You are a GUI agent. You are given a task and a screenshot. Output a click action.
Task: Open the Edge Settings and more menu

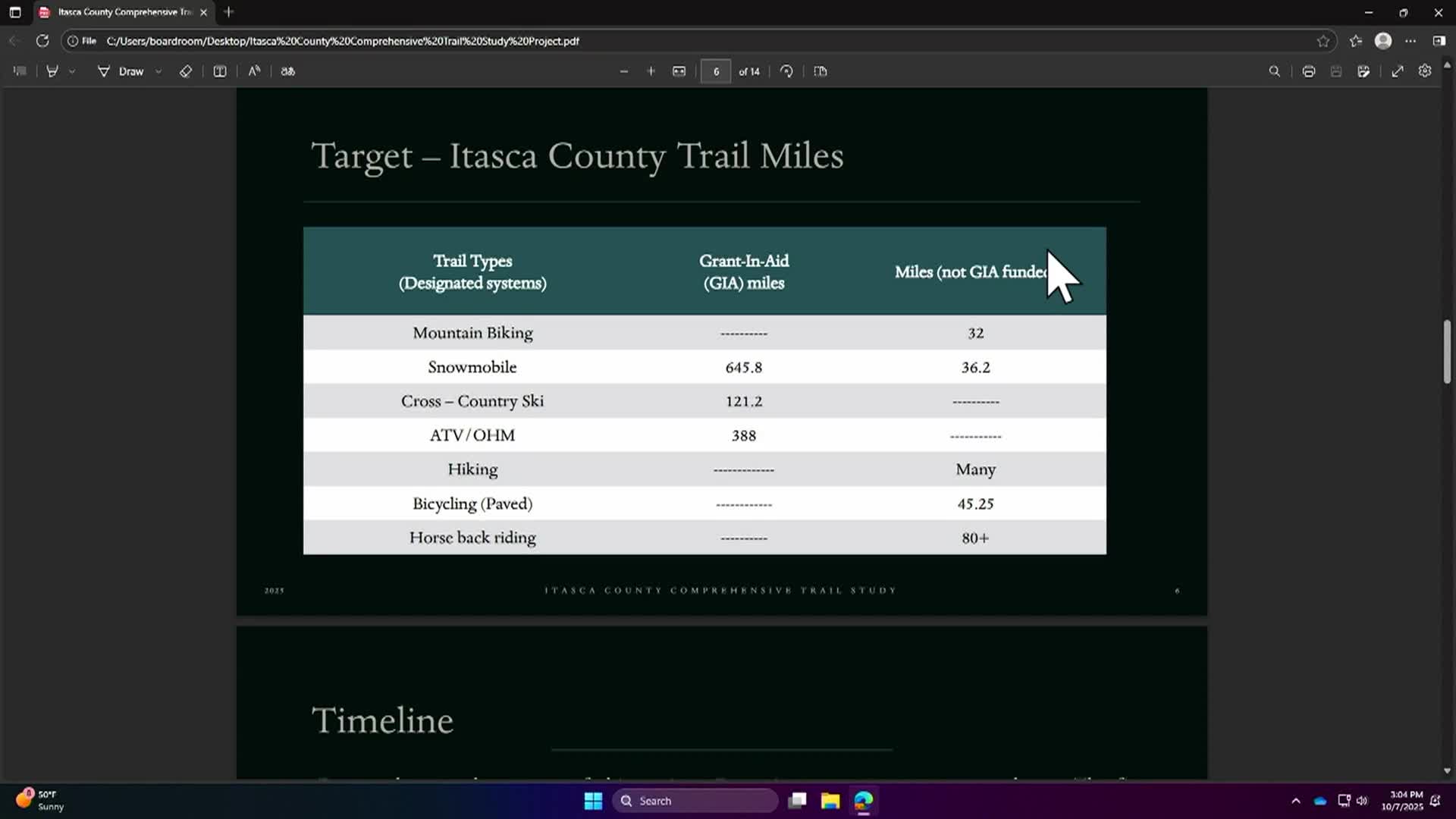(1410, 41)
